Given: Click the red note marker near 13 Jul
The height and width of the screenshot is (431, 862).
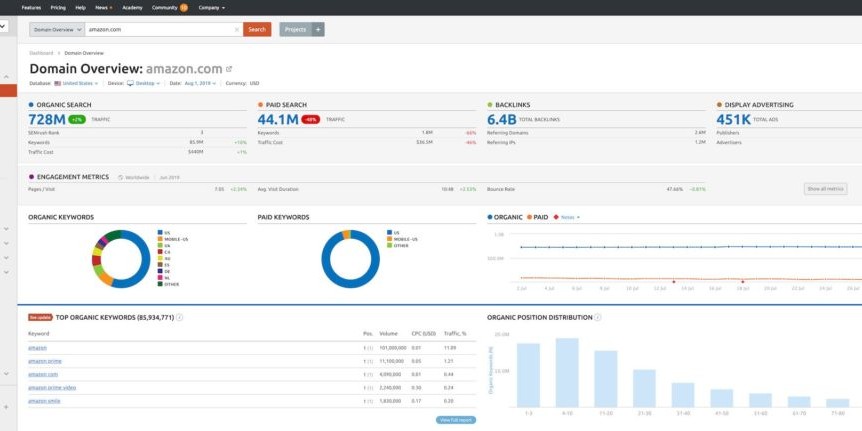Looking at the screenshot, I should click(x=673, y=282).
